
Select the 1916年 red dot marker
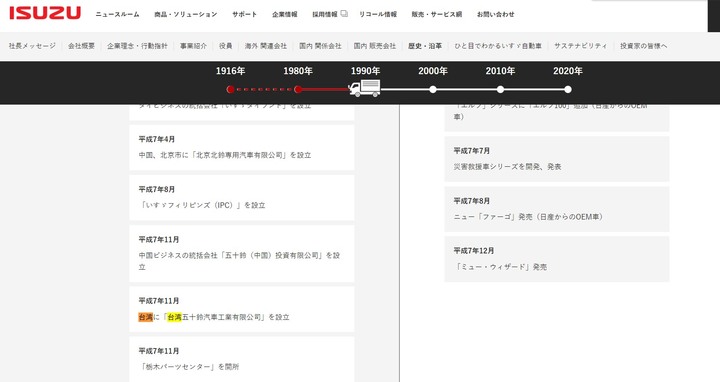click(231, 90)
